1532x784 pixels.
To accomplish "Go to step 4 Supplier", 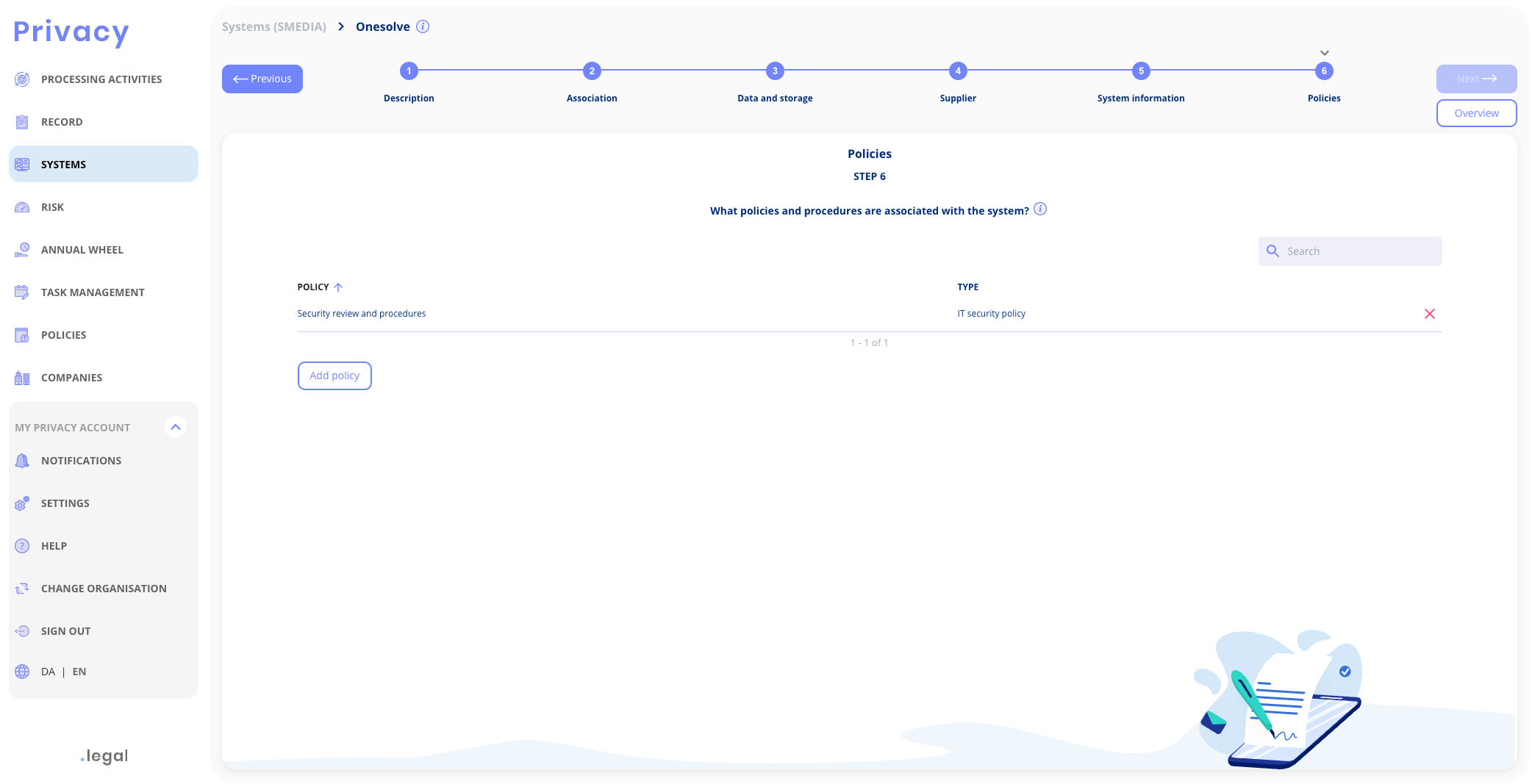I will click(x=958, y=71).
